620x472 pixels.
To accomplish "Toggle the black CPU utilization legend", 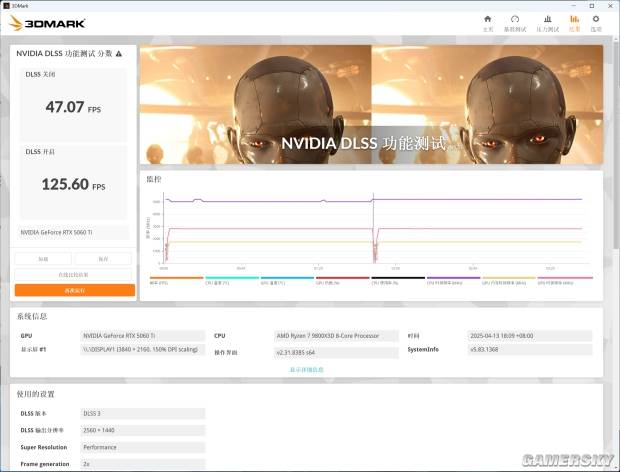I will (398, 280).
